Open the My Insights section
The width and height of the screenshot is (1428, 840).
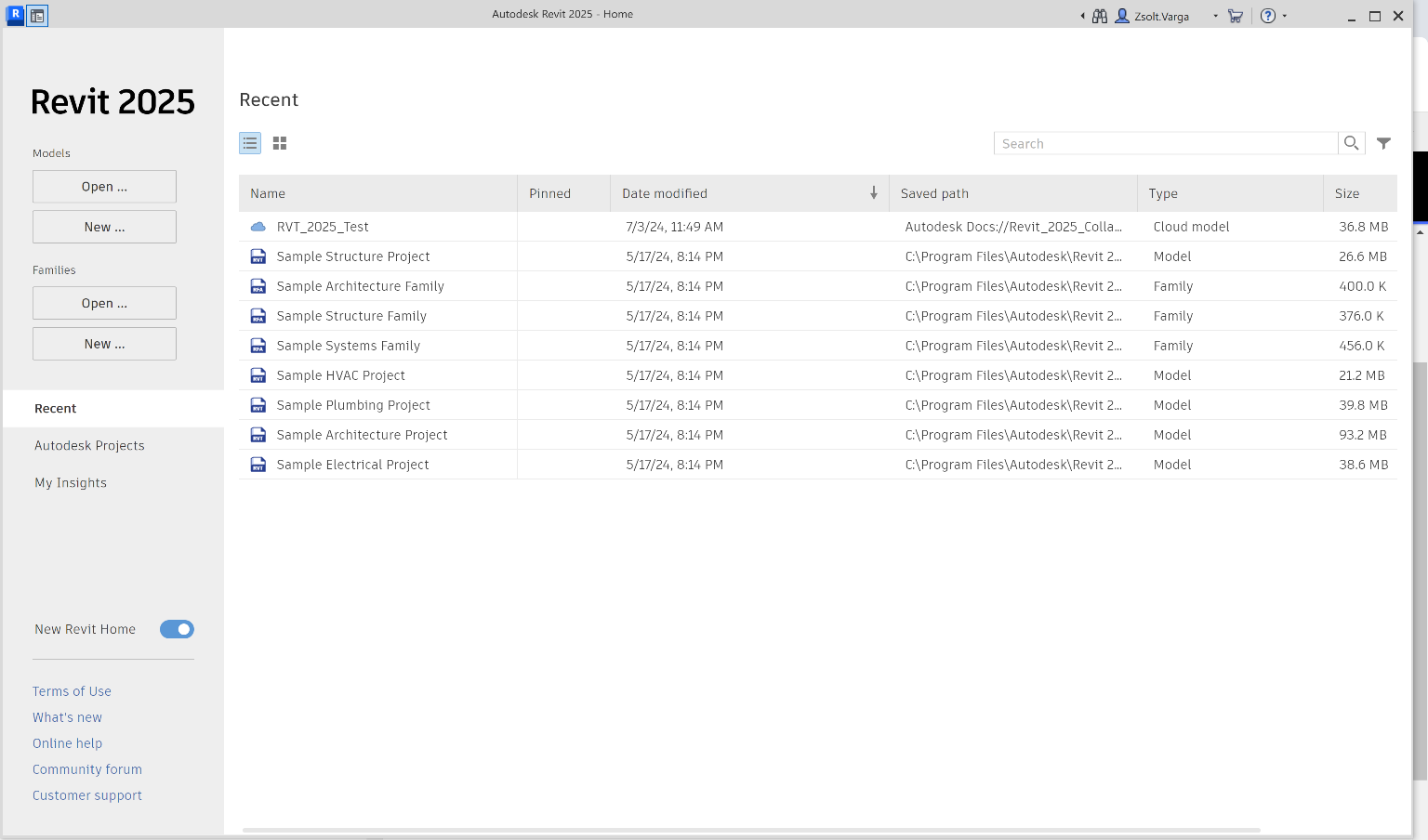coord(70,482)
